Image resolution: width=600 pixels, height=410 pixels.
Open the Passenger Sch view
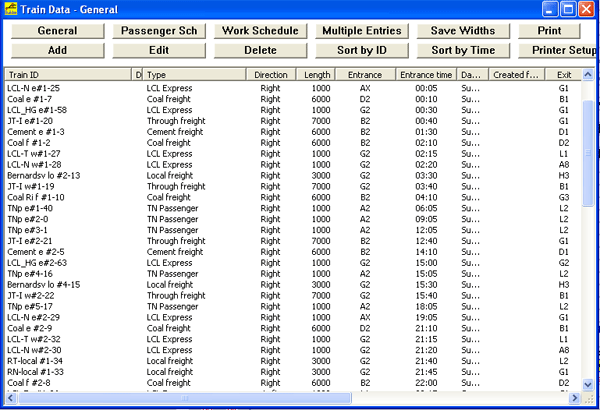click(159, 31)
